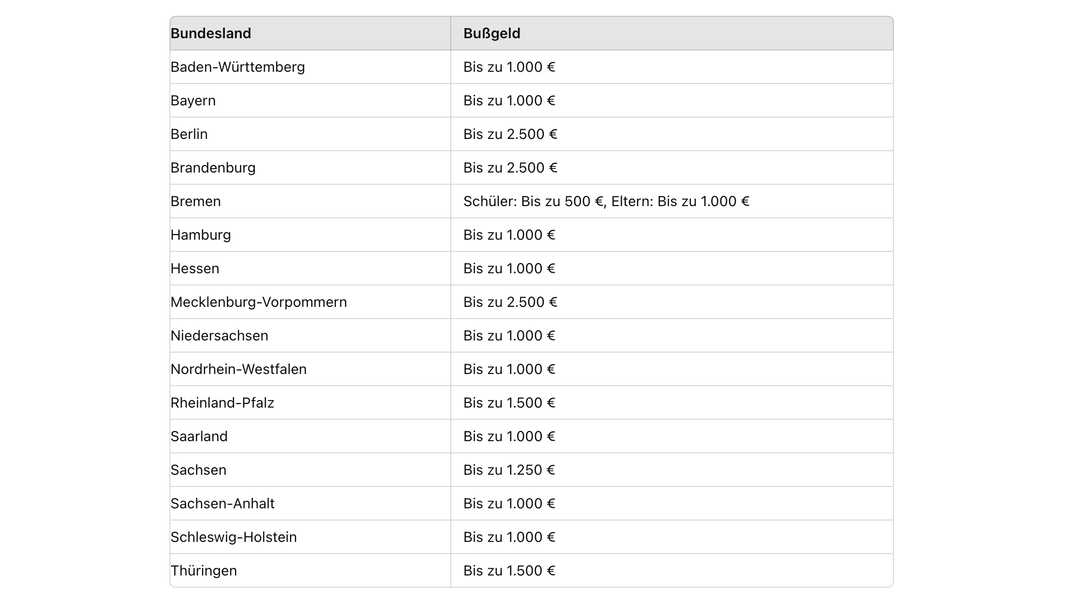Click the fine amount for Rheinland-Pfalz

click(x=509, y=403)
